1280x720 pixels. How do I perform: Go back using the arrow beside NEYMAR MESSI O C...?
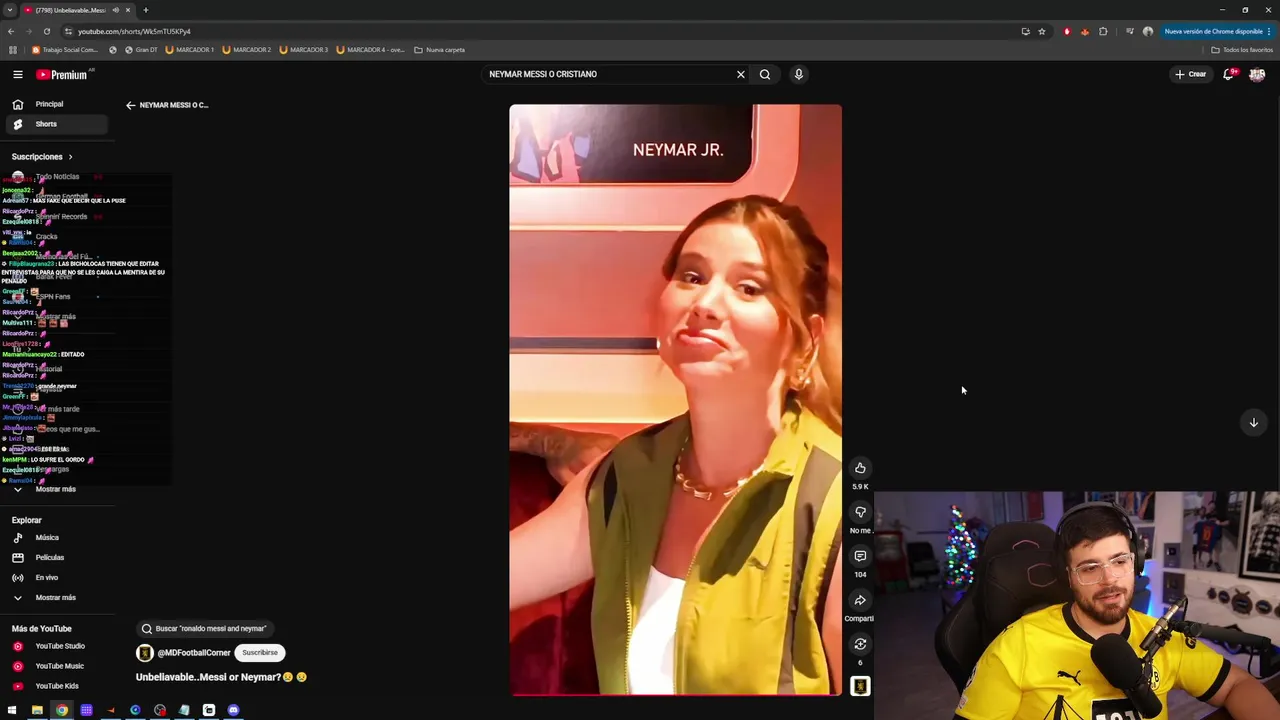130,105
